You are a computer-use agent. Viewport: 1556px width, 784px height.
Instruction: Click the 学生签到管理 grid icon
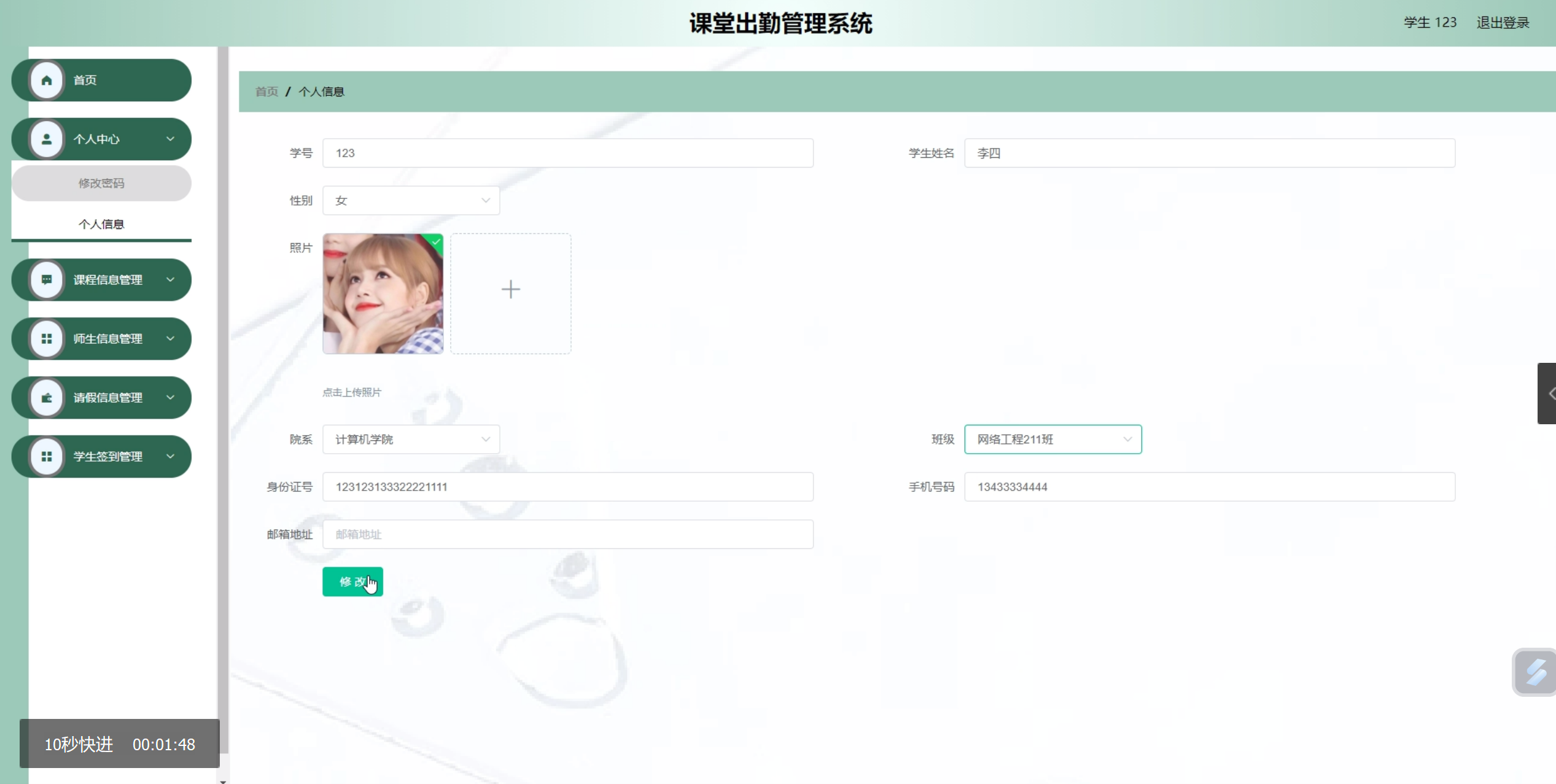point(46,456)
